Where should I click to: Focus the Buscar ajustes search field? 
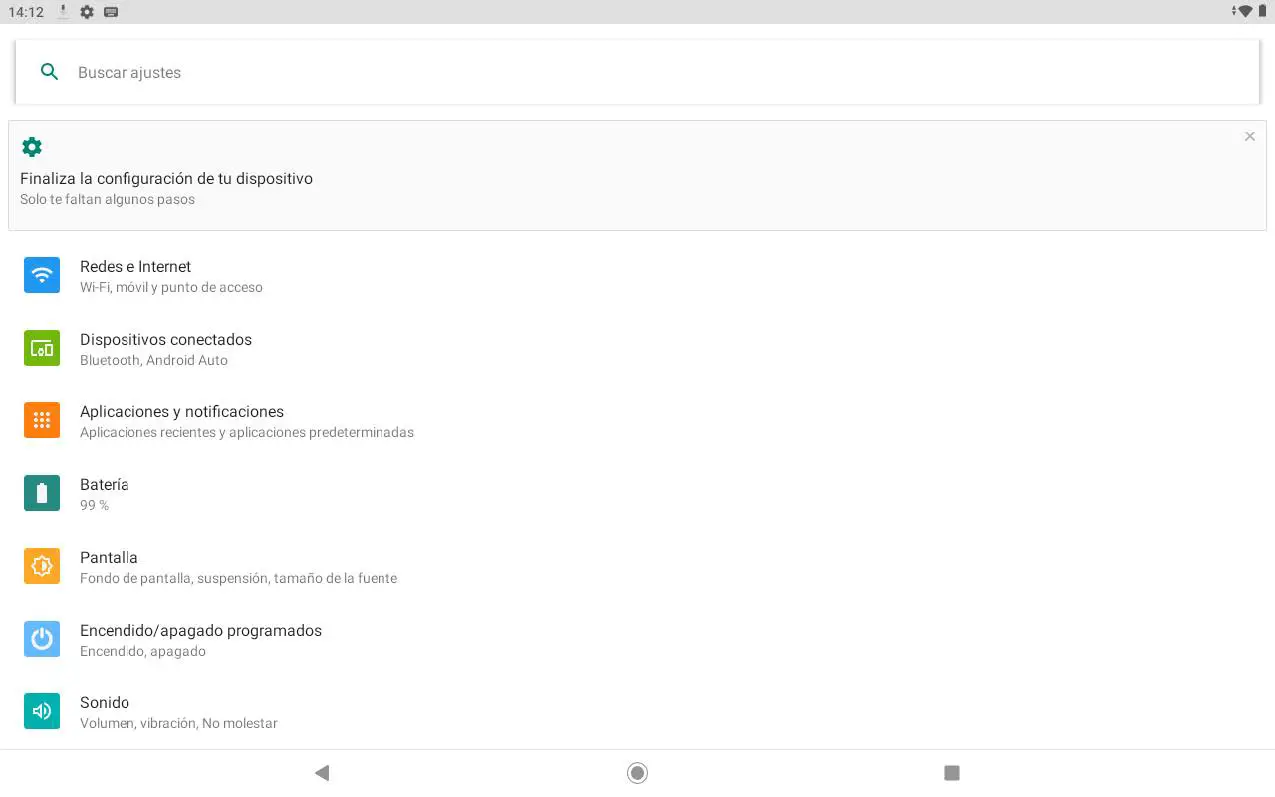pyautogui.click(x=637, y=72)
